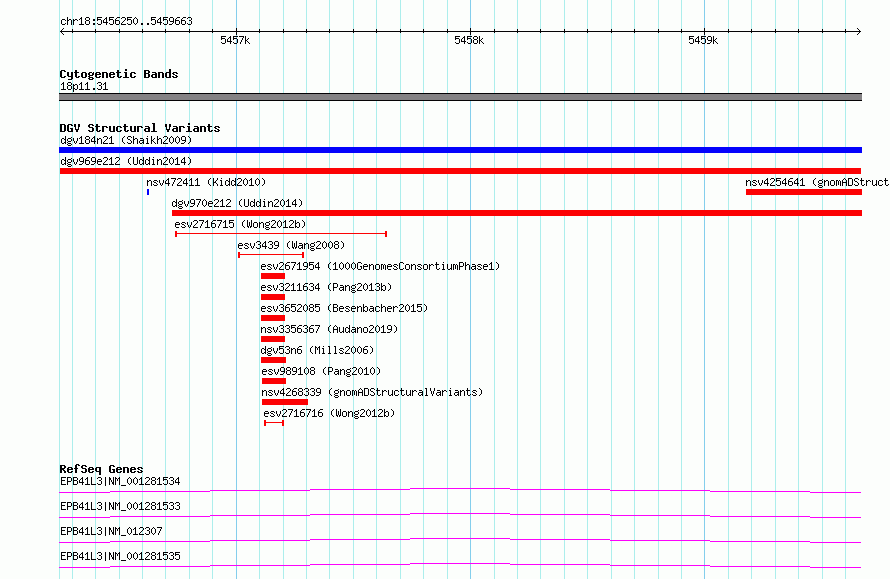Open the dgv53n6 (Mills2006) label
The height and width of the screenshot is (579, 890).
click(317, 350)
